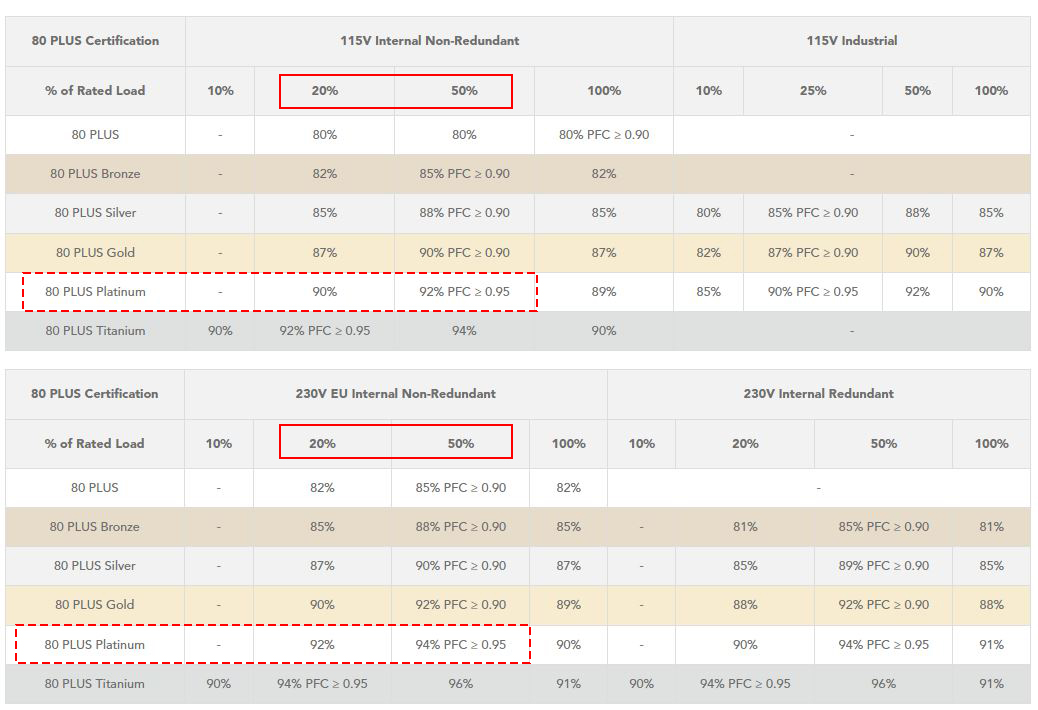This screenshot has width=1038, height=710.
Task: Select "% of Rated Load" in 230V table
Action: (x=95, y=443)
